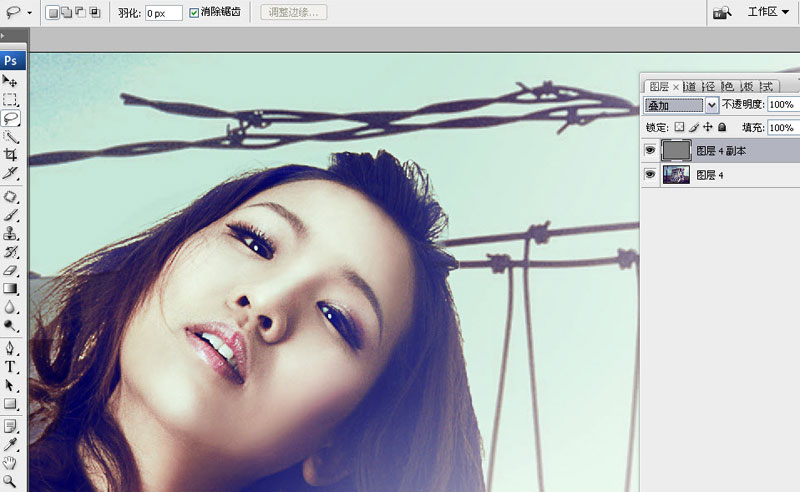Toggle lock all padlock icon
The image size is (800, 492).
[722, 127]
